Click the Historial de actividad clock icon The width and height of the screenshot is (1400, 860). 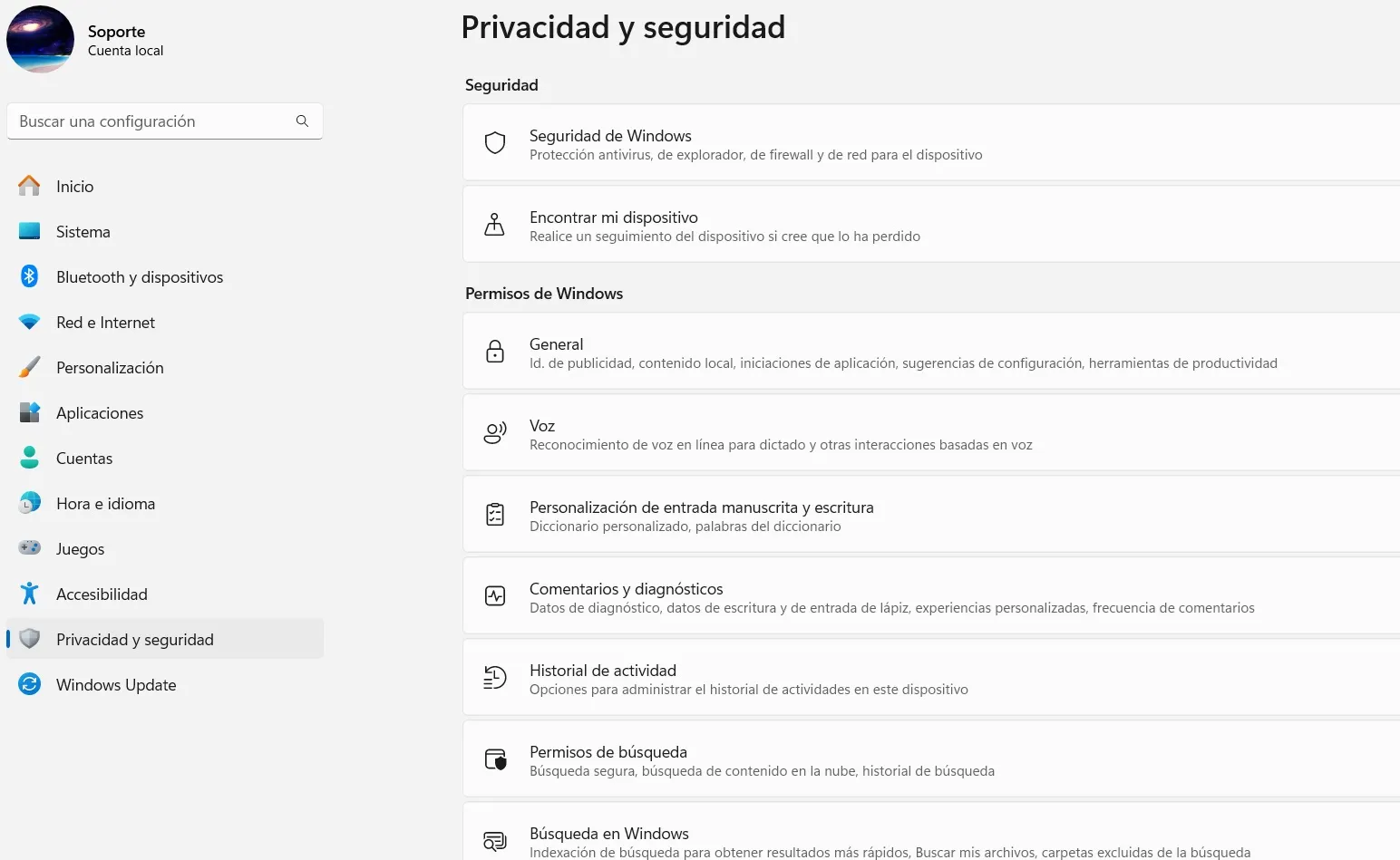click(495, 678)
